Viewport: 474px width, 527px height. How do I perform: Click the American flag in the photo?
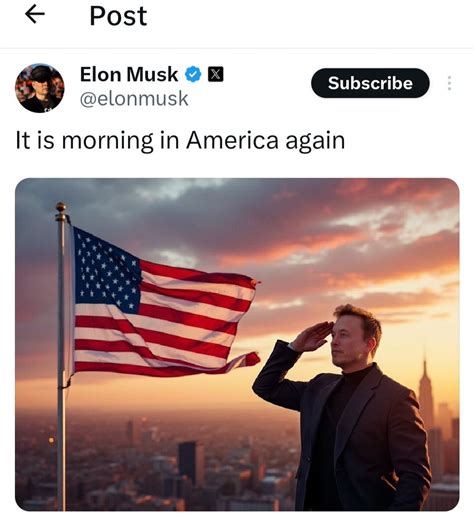click(x=165, y=302)
